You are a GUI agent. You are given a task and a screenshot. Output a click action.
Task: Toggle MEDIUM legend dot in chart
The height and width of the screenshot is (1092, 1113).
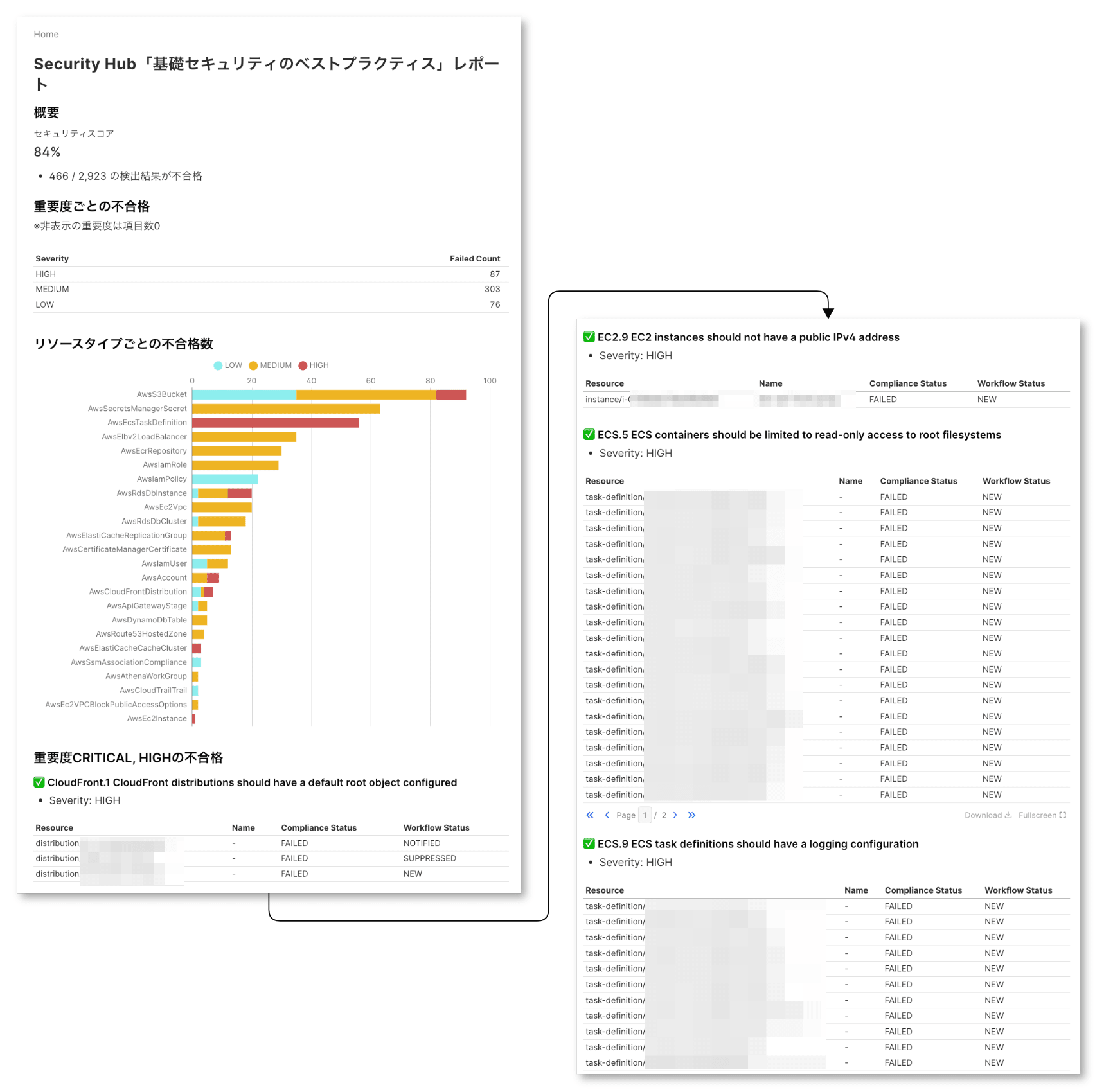pos(253,365)
